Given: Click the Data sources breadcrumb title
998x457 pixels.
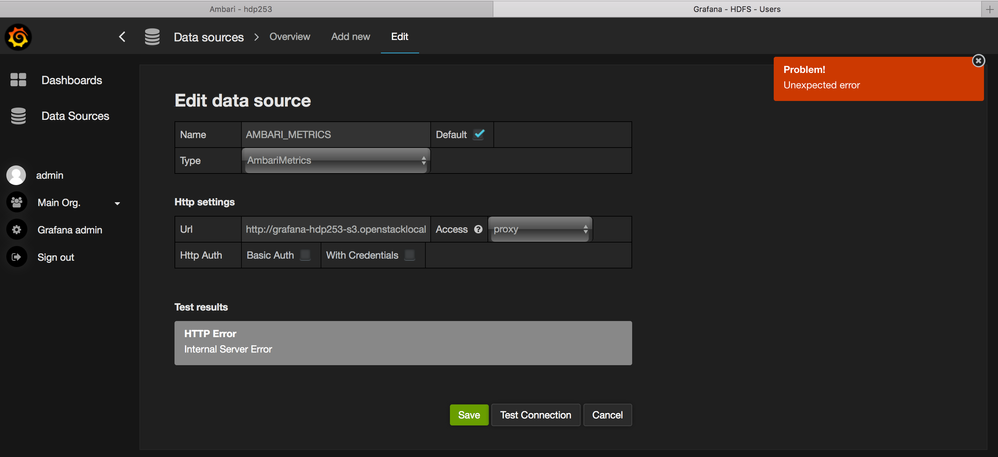Looking at the screenshot, I should 209,37.
